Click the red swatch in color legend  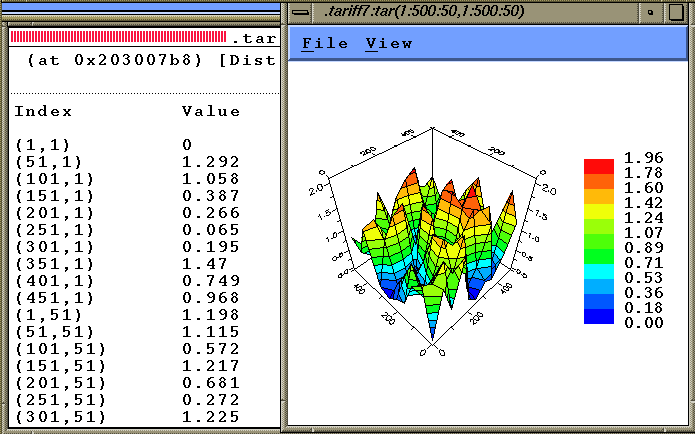(x=598, y=166)
